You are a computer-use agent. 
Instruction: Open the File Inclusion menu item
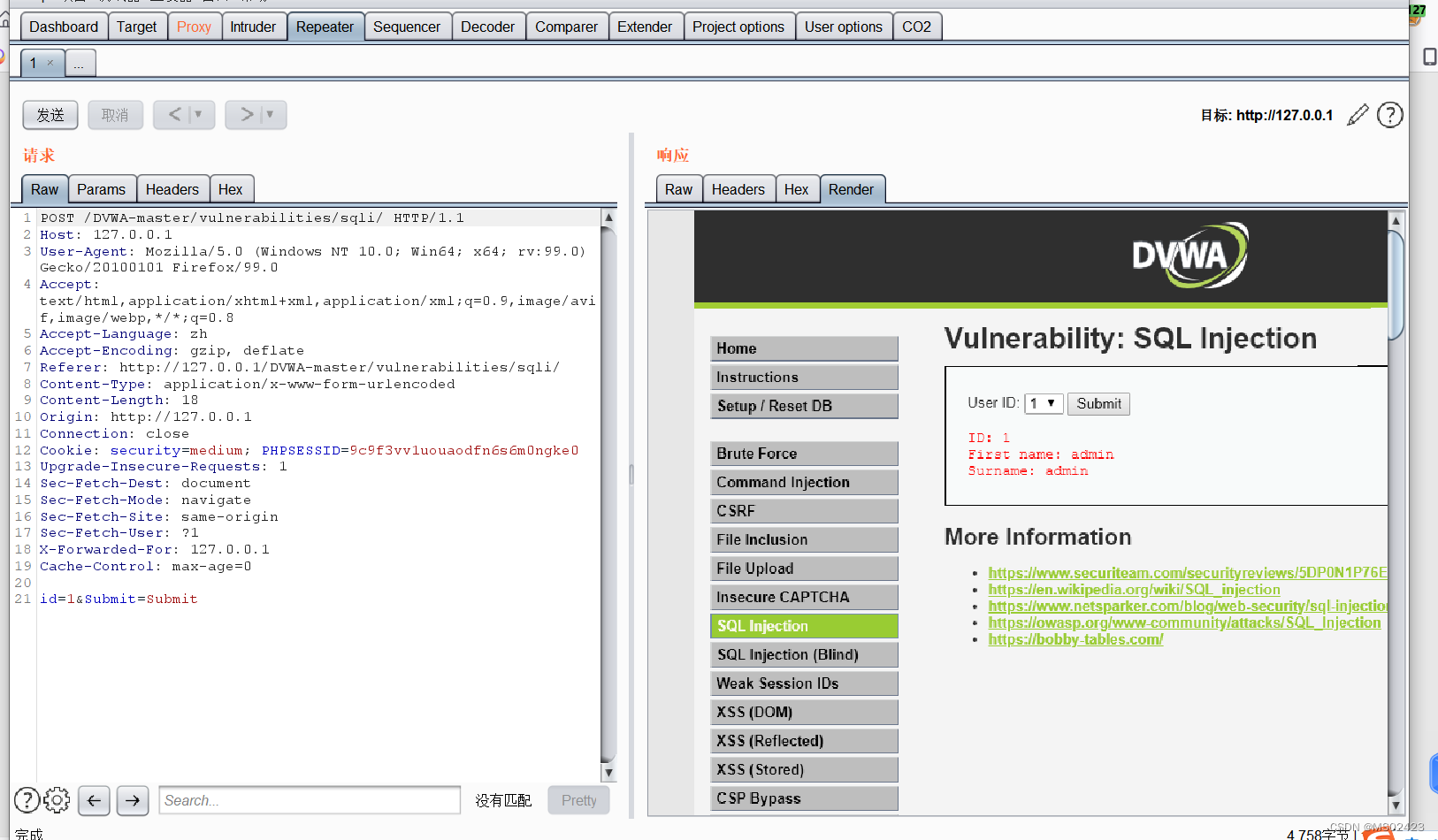(x=804, y=539)
